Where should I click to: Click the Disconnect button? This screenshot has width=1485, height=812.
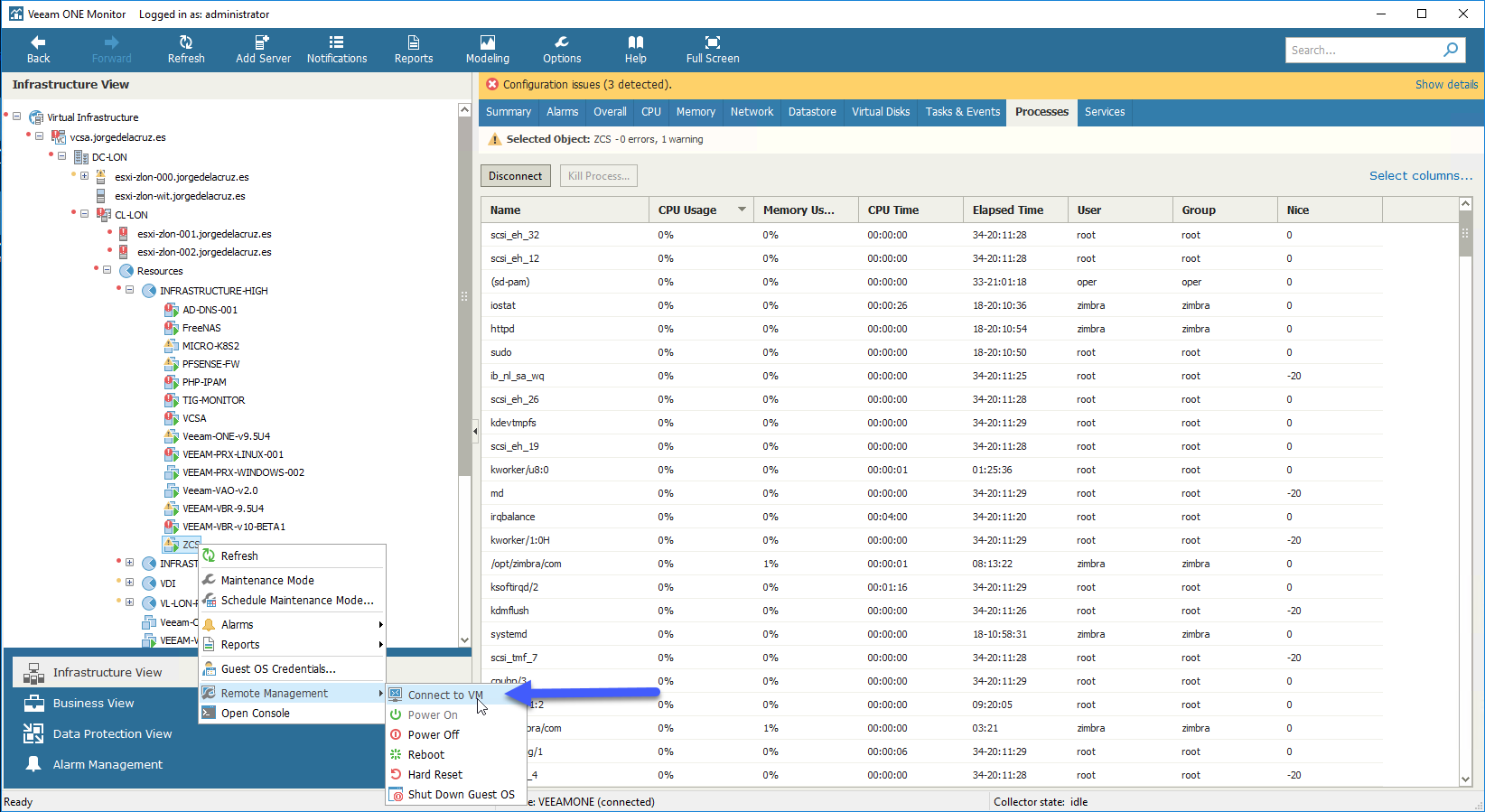point(516,176)
